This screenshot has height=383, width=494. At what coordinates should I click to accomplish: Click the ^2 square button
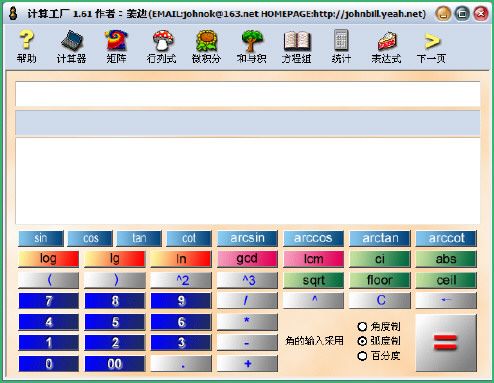point(181,280)
